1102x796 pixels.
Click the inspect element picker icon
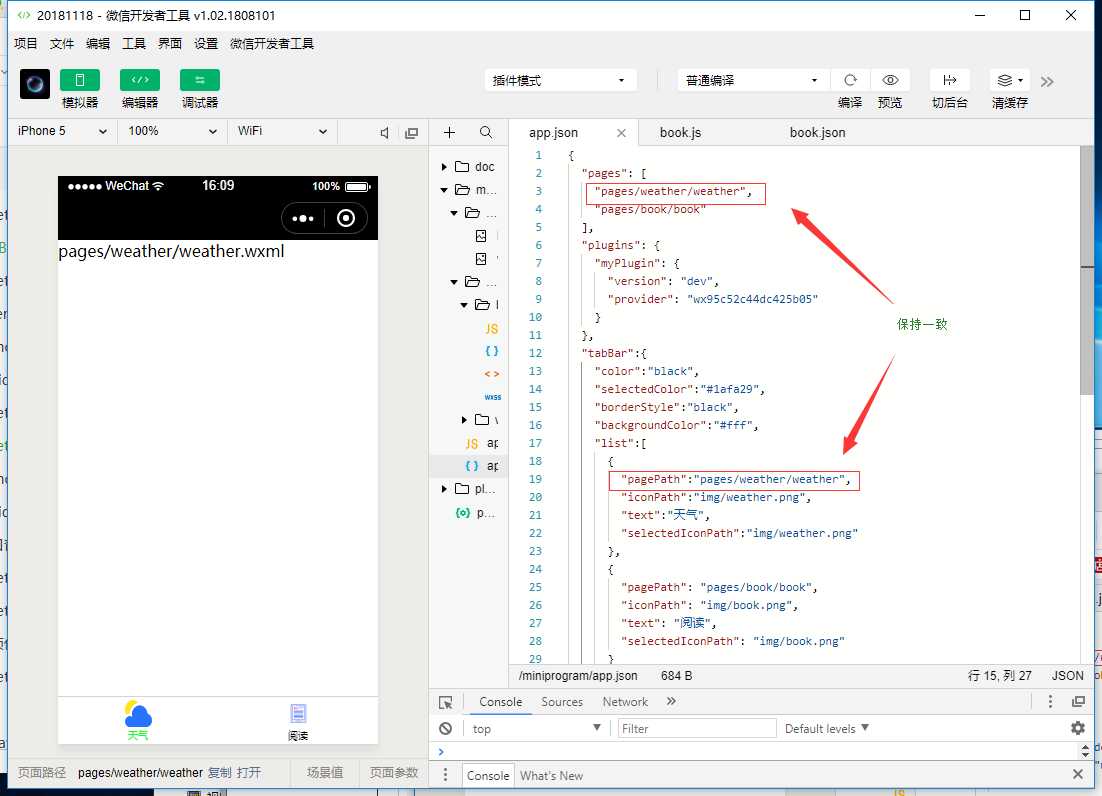pyautogui.click(x=446, y=703)
